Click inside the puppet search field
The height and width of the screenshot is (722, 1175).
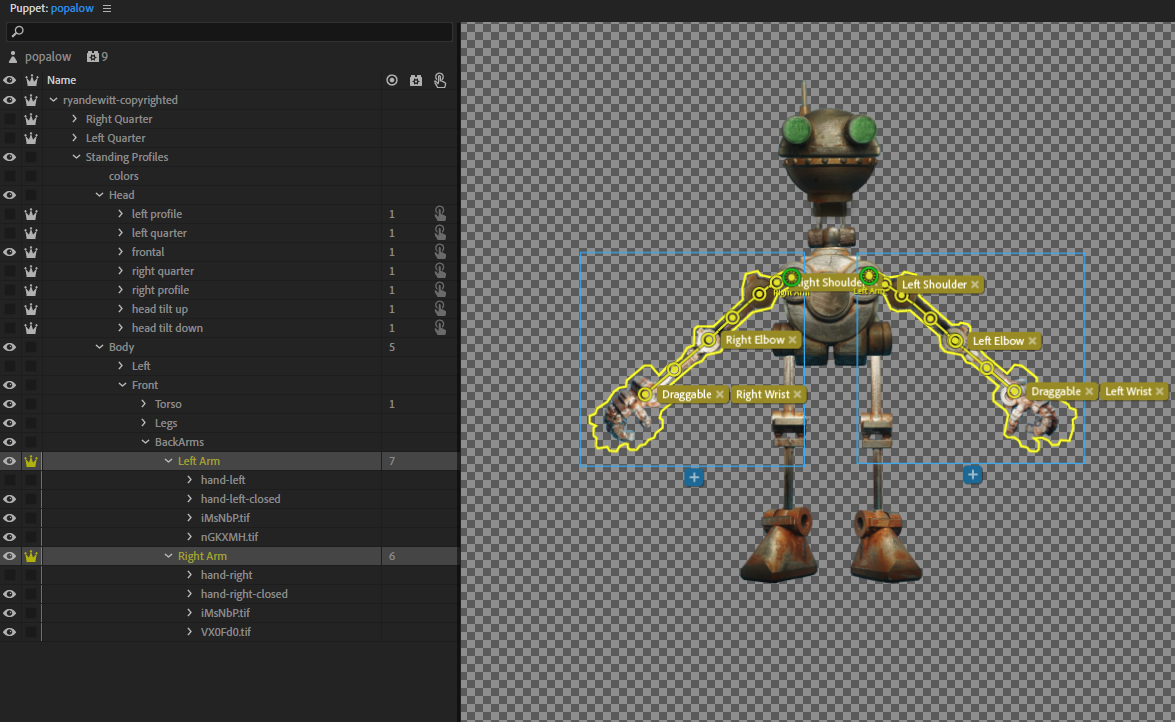230,31
